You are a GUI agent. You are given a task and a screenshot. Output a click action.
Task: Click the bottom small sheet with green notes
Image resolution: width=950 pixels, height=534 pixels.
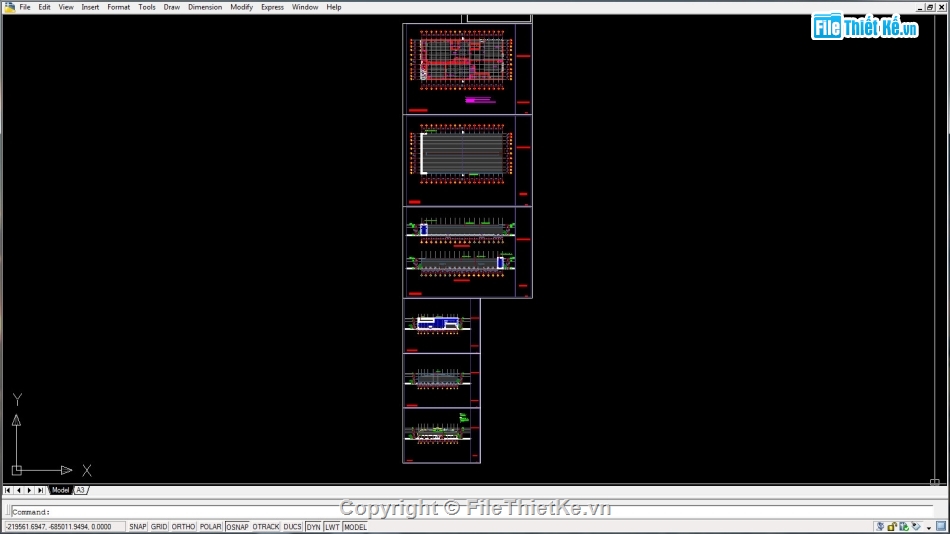point(441,436)
